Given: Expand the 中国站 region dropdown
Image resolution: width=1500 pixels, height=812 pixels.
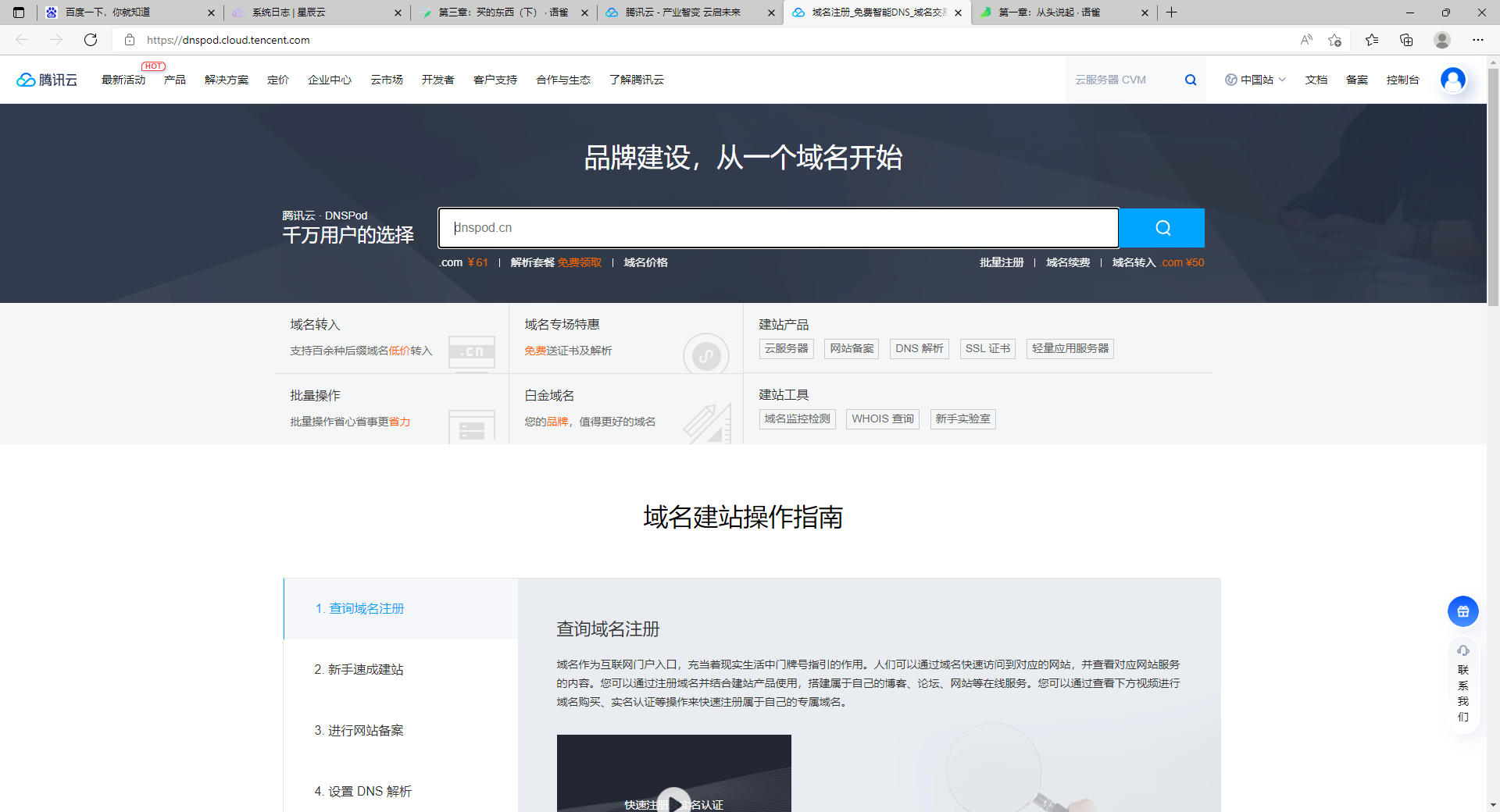Looking at the screenshot, I should [1255, 80].
